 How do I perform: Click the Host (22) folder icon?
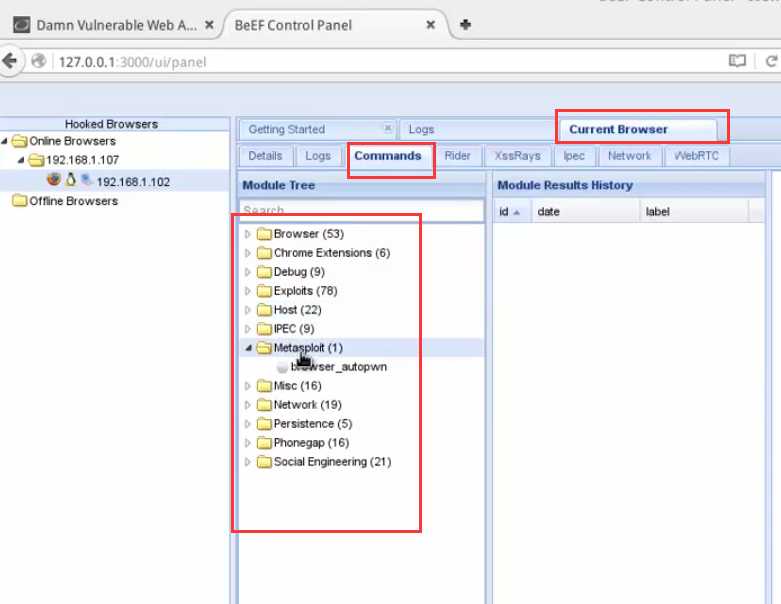(264, 310)
